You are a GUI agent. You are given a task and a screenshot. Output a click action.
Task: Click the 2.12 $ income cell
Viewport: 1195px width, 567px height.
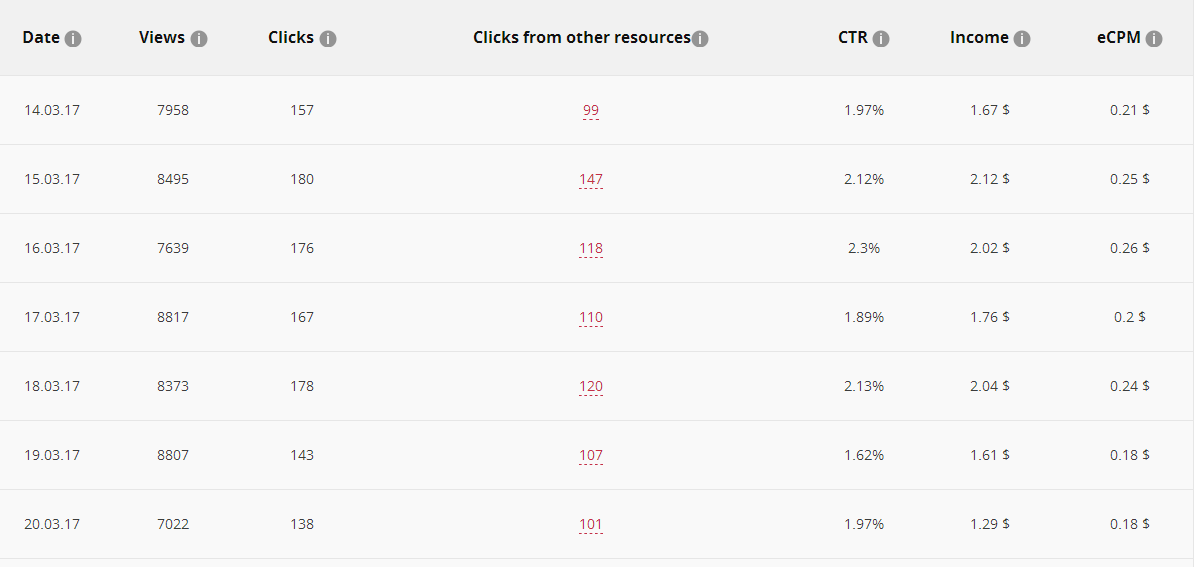[990, 179]
